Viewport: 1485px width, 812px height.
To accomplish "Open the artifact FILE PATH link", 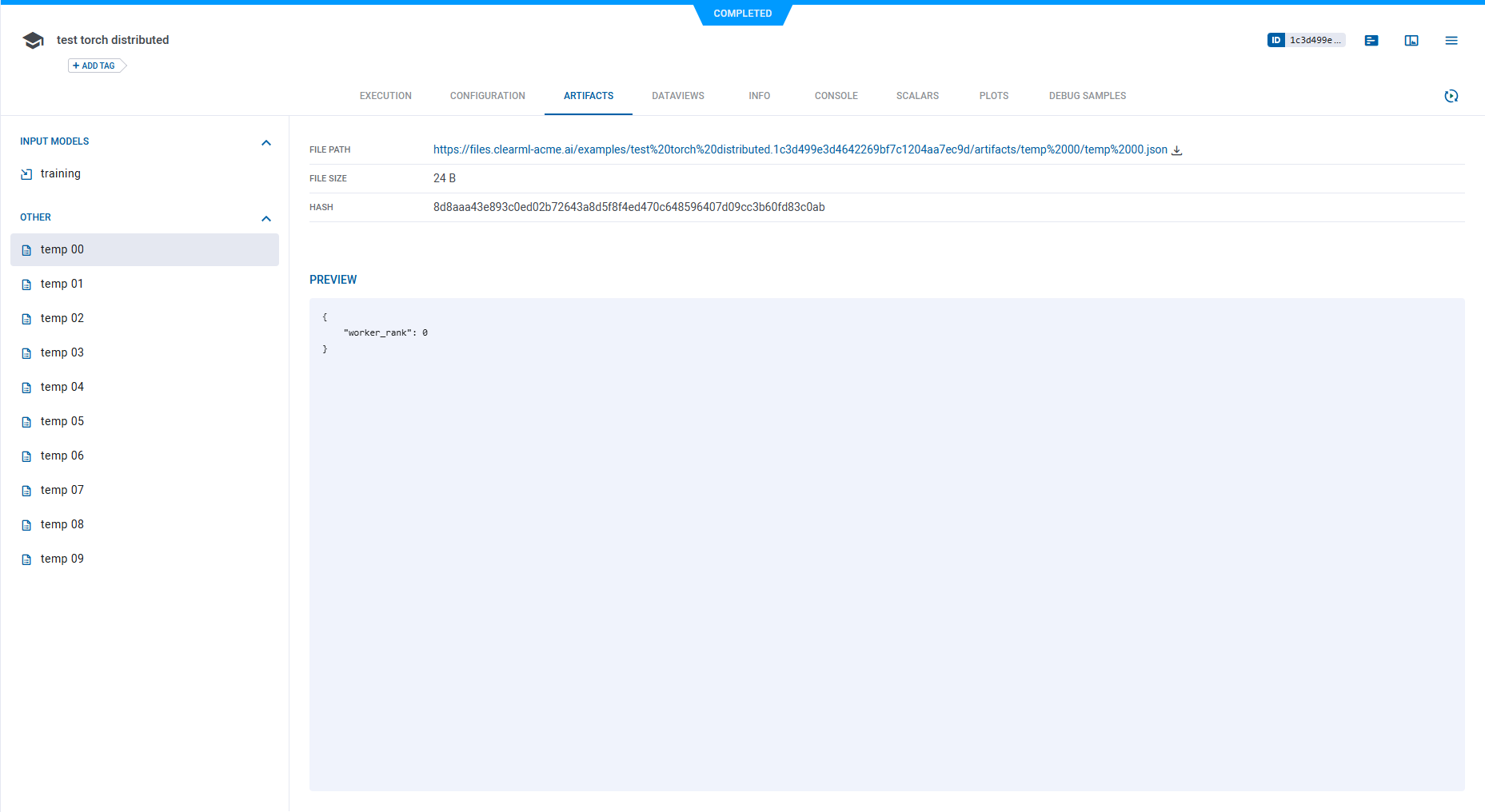I will [x=800, y=149].
